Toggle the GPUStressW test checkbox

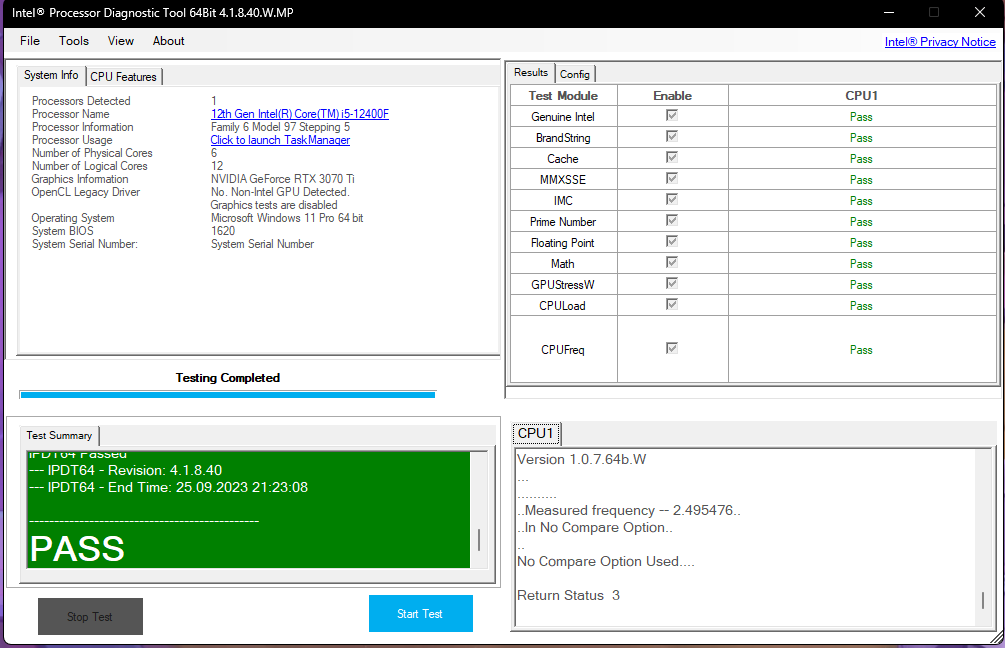pyautogui.click(x=672, y=283)
